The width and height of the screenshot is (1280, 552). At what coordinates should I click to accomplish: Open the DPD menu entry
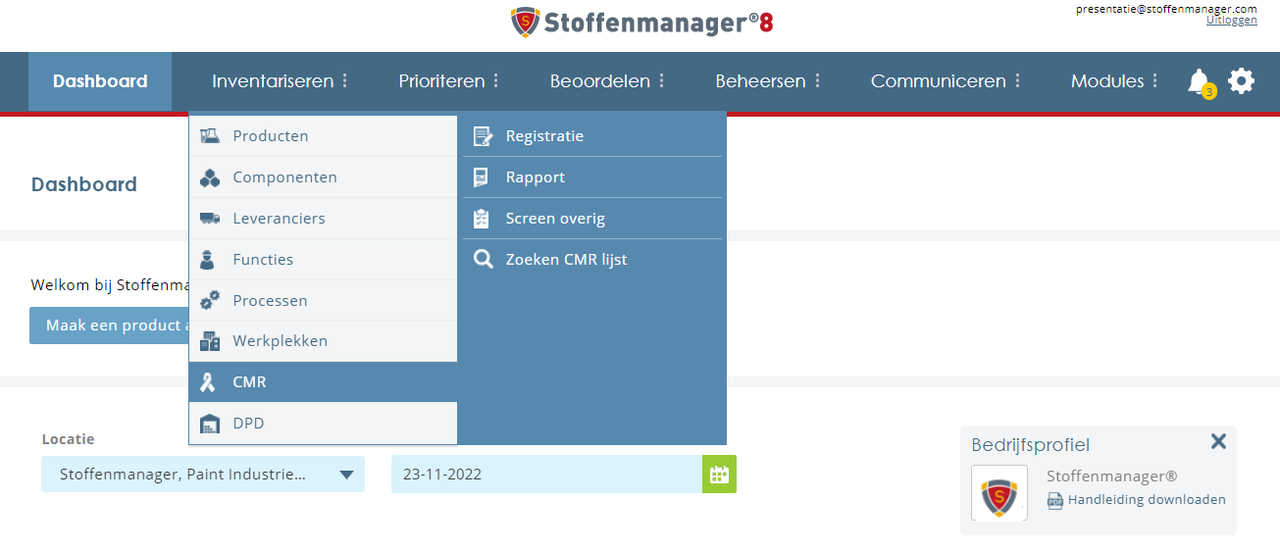click(x=249, y=423)
